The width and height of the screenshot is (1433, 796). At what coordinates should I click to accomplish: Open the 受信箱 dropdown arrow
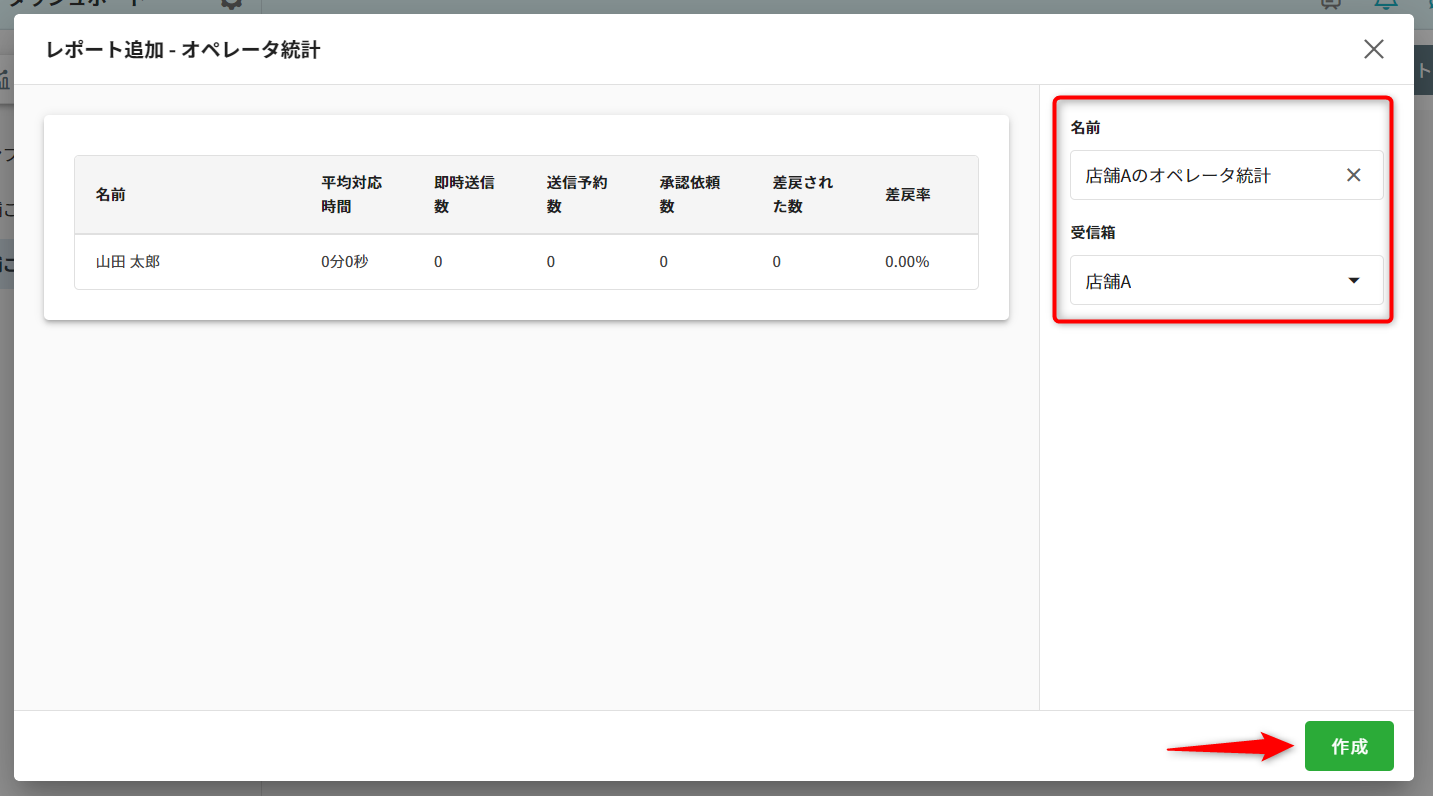[x=1354, y=281]
